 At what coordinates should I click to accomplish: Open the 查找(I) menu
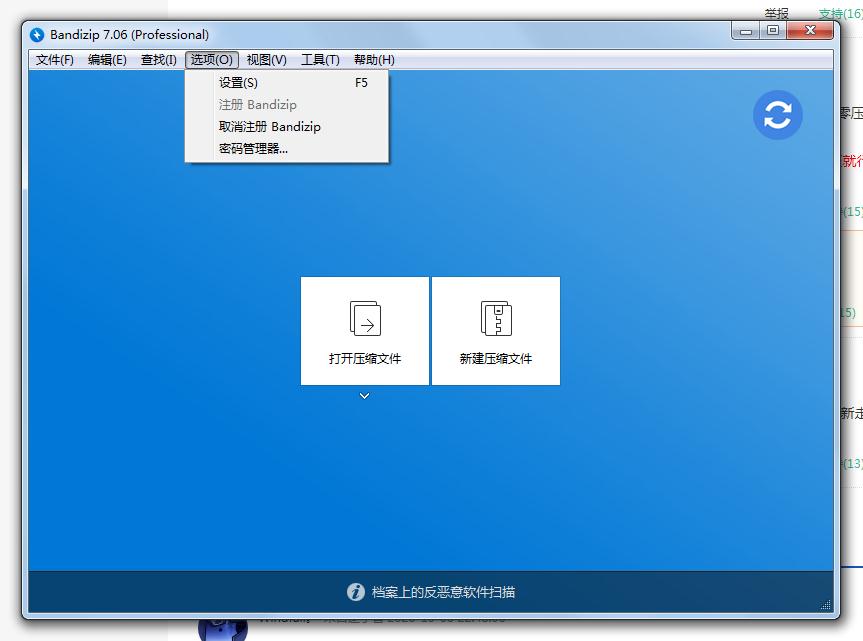coord(158,59)
